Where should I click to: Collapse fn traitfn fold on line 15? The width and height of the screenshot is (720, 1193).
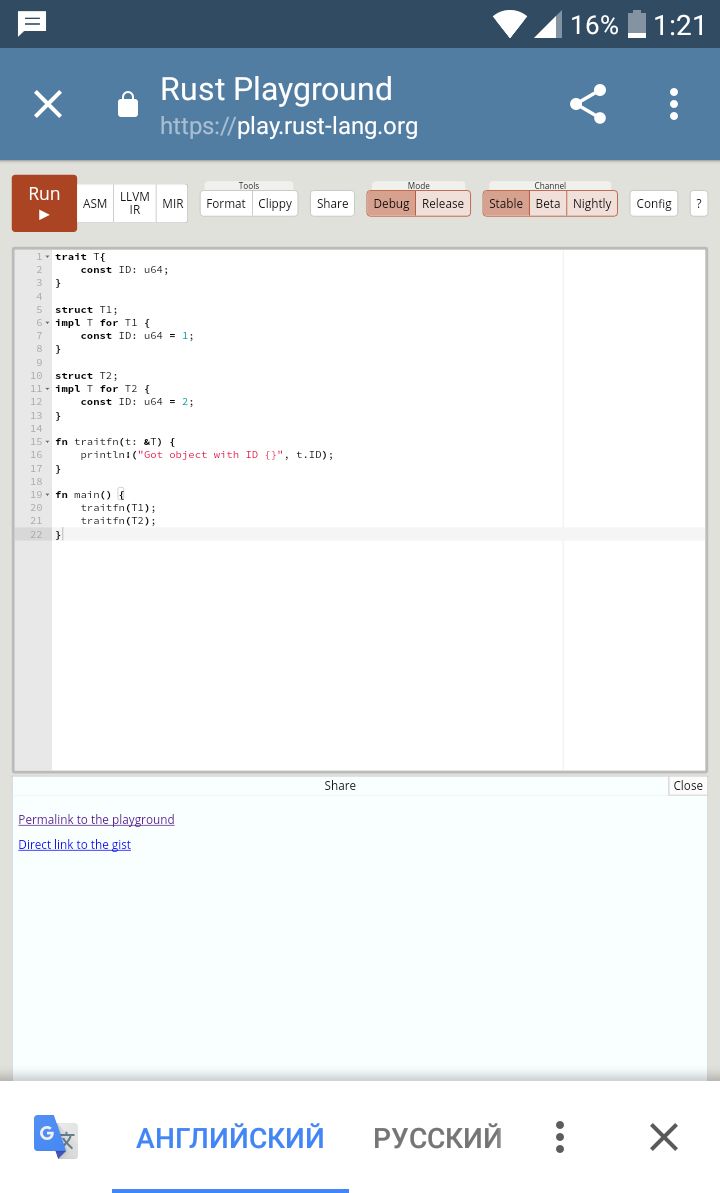(47, 441)
